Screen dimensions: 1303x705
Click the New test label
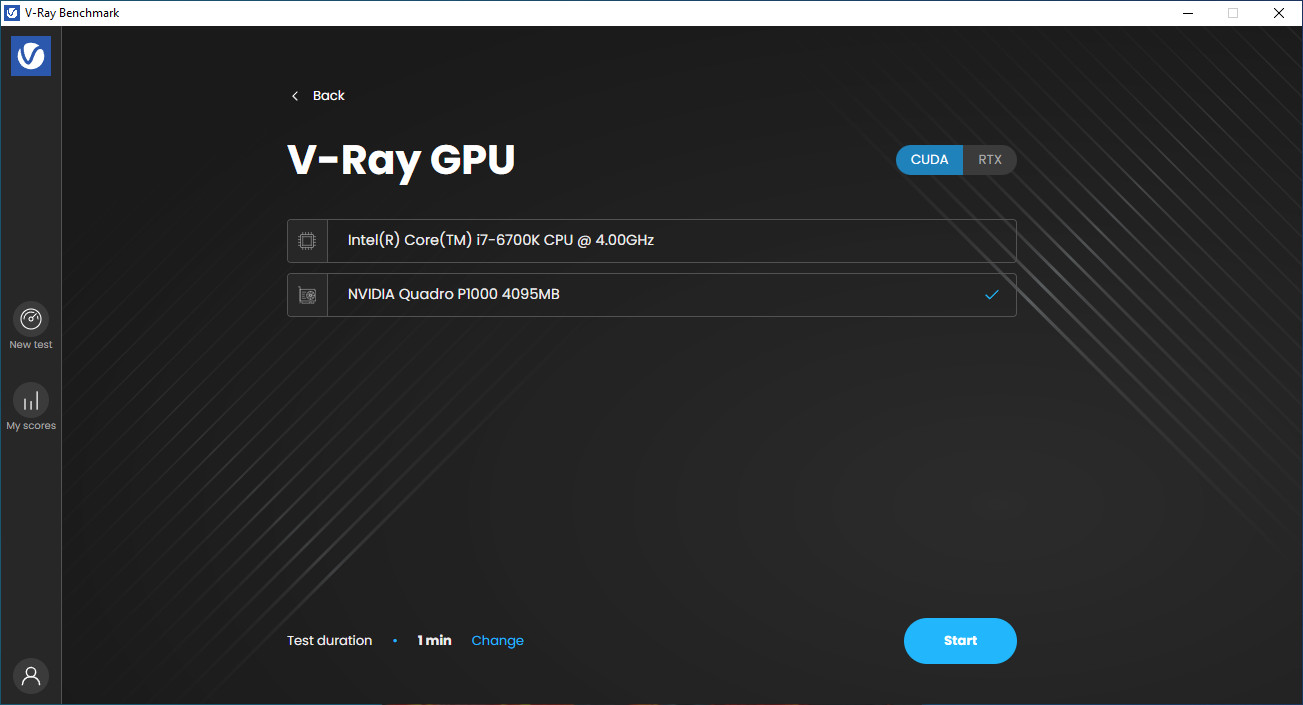(31, 345)
